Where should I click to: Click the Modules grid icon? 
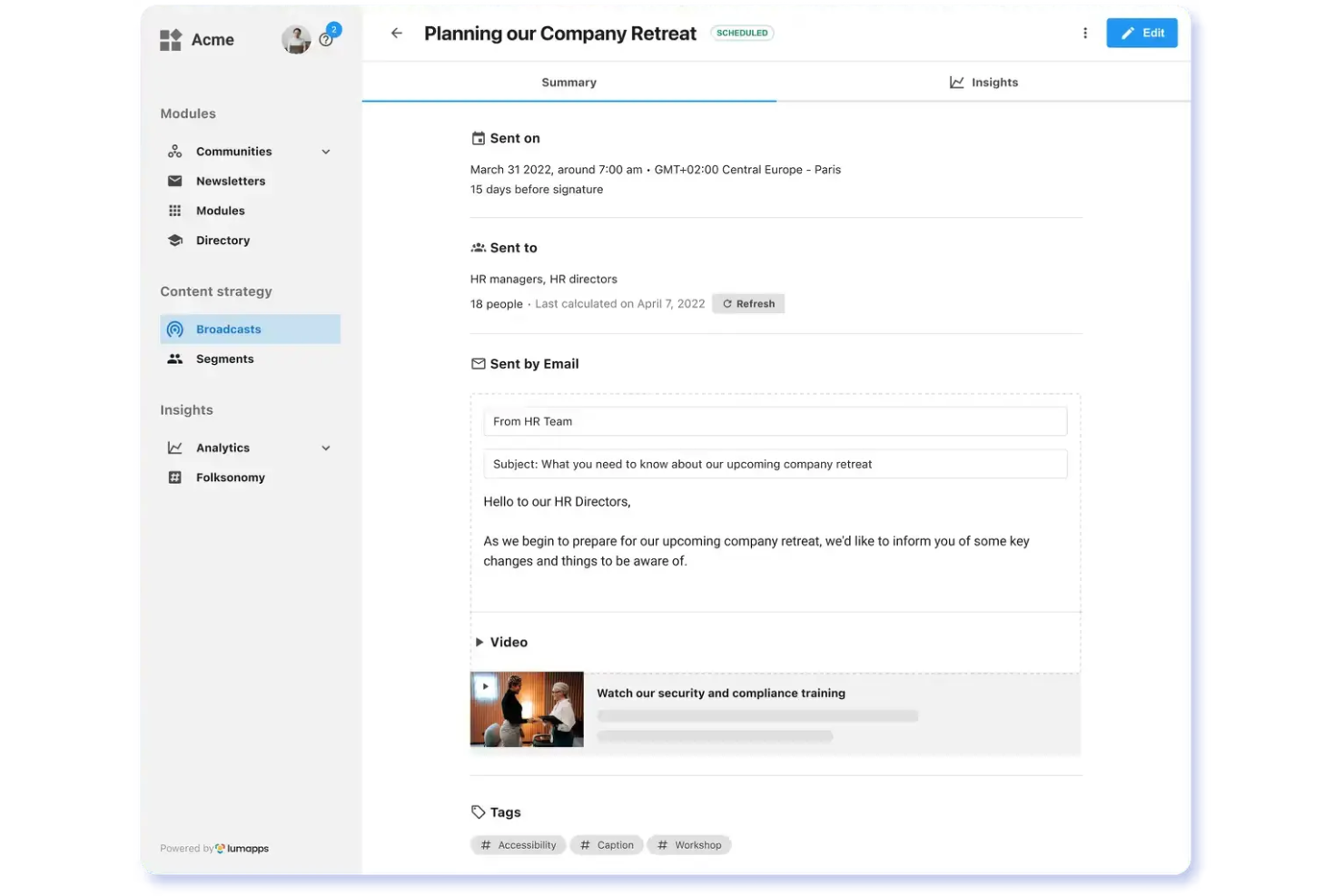[x=174, y=211]
